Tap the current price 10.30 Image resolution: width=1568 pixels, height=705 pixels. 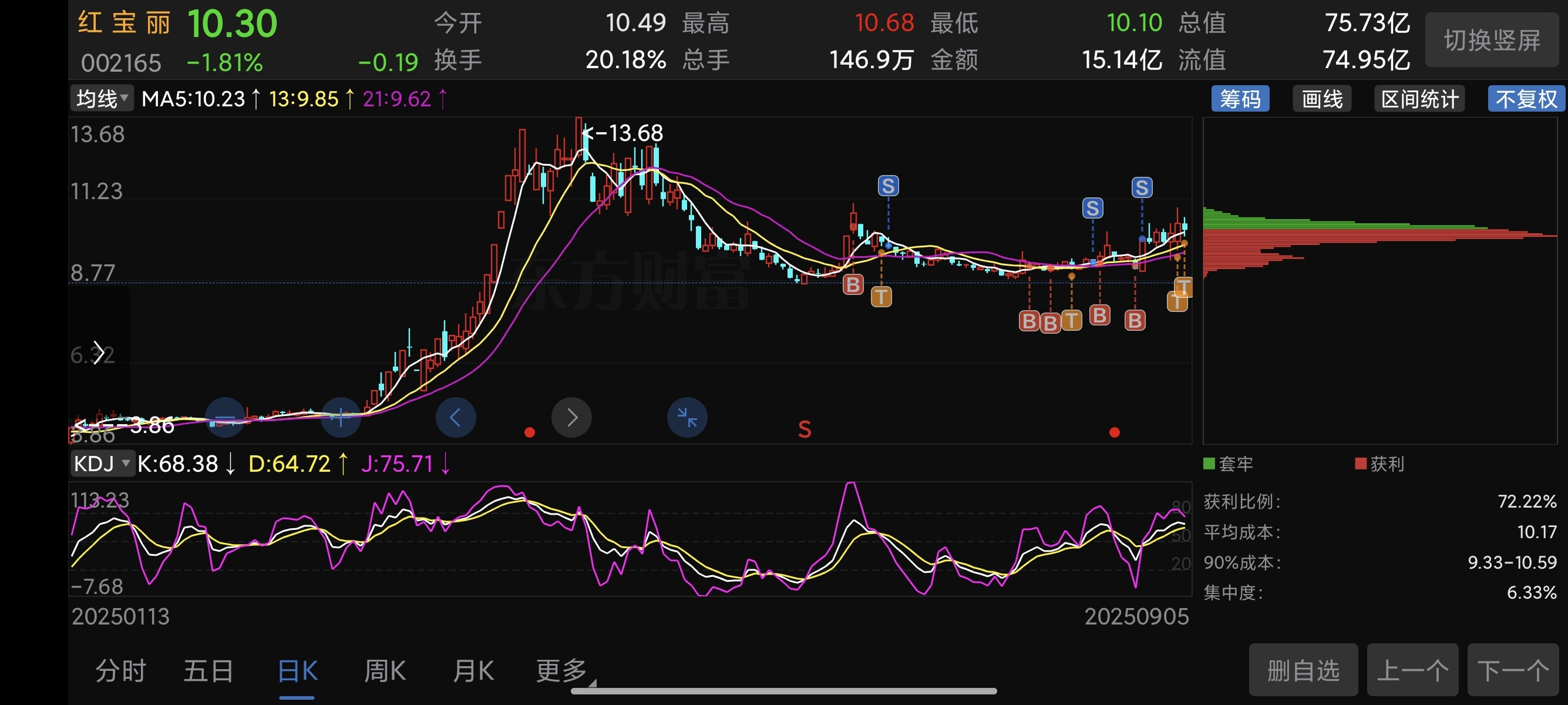pos(232,24)
